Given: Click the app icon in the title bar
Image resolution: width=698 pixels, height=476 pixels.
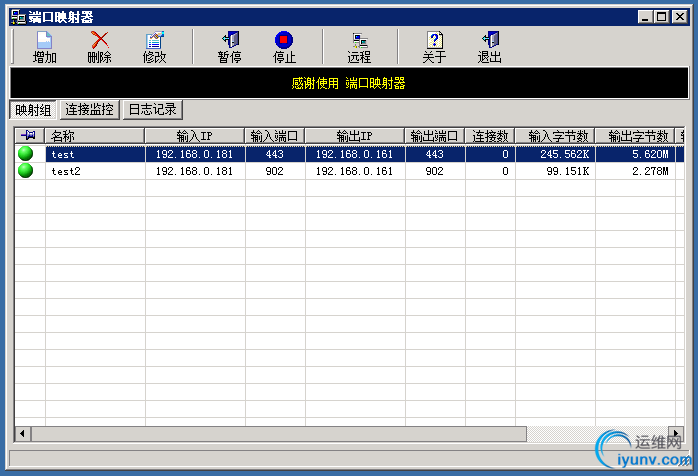Looking at the screenshot, I should coord(18,17).
